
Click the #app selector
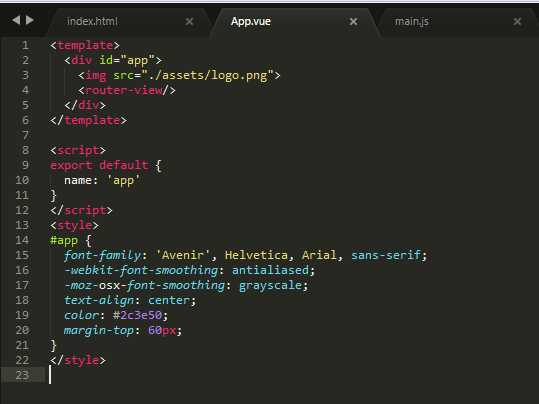coord(64,240)
